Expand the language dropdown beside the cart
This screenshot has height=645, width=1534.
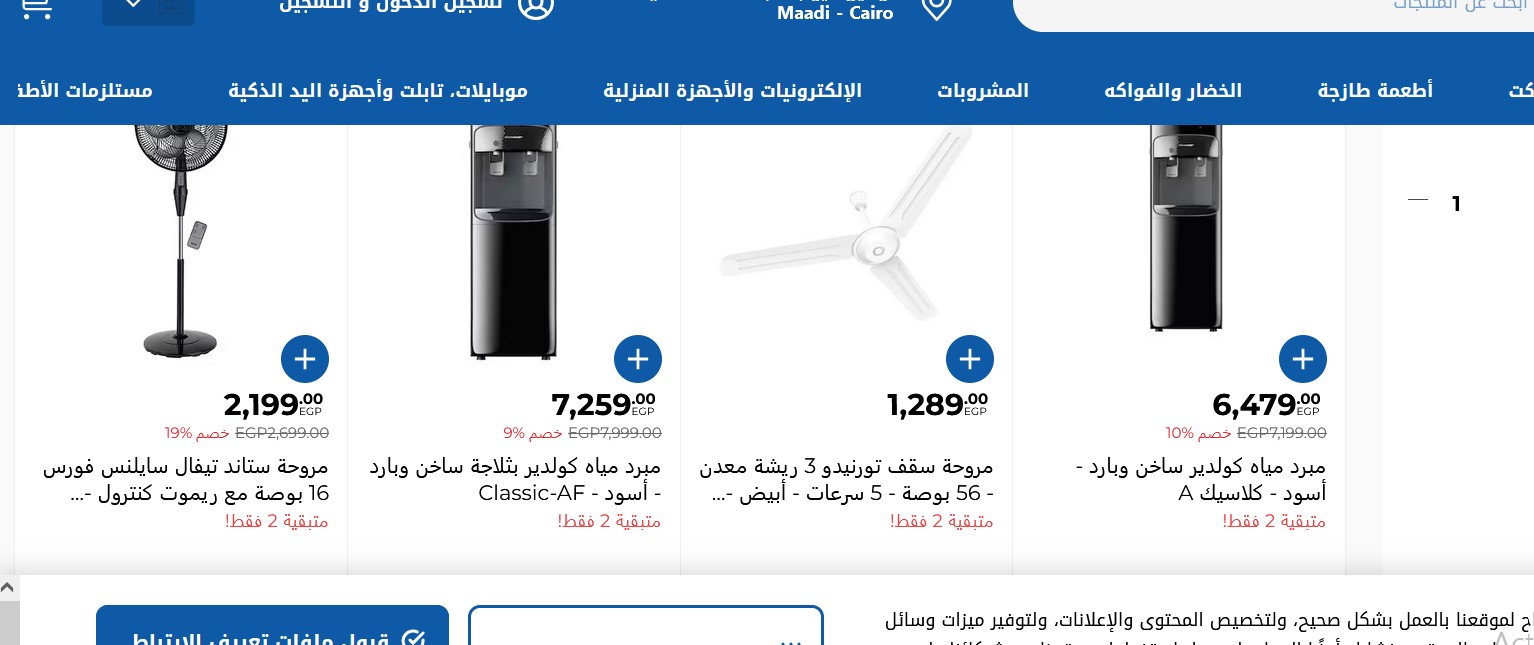pyautogui.click(x=148, y=8)
